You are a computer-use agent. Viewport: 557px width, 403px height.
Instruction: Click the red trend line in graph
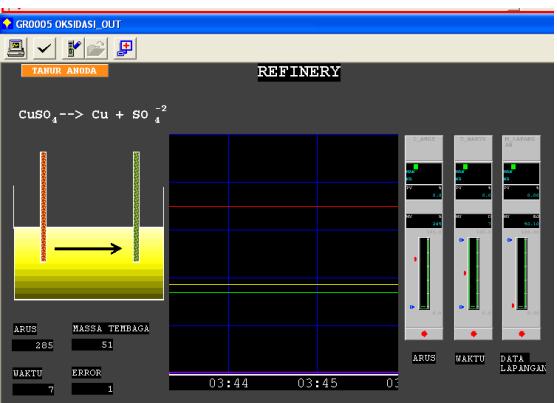(283, 206)
